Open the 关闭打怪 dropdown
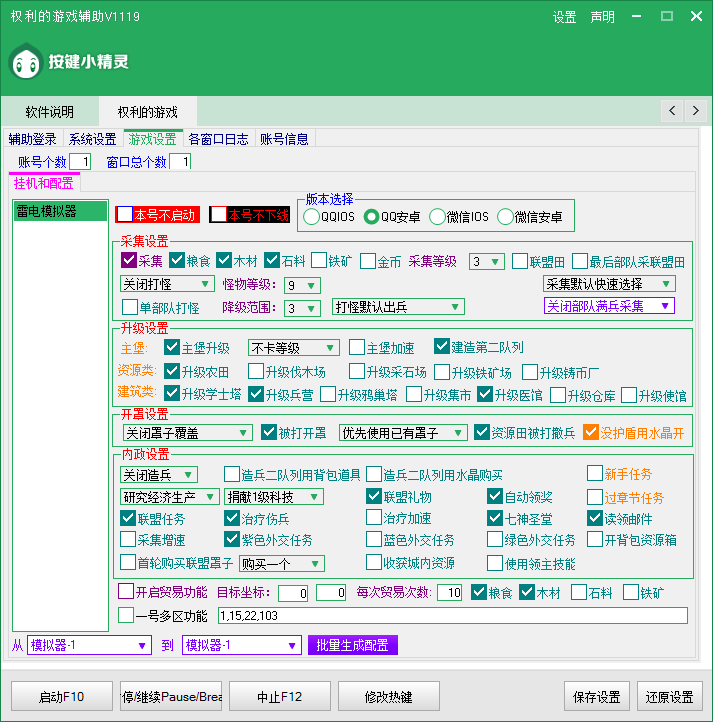This screenshot has width=713, height=722. click(x=167, y=284)
